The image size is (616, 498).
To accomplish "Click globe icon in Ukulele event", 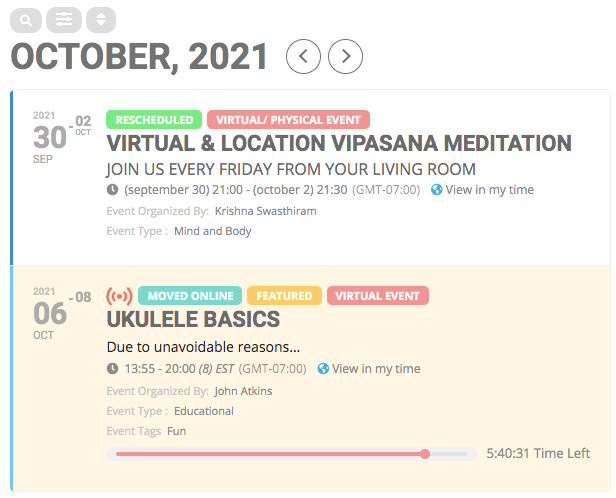I will coord(323,369).
